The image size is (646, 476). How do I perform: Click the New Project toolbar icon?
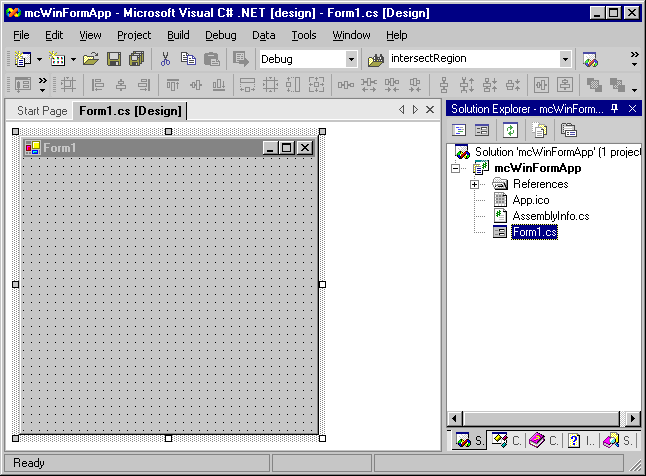23,59
